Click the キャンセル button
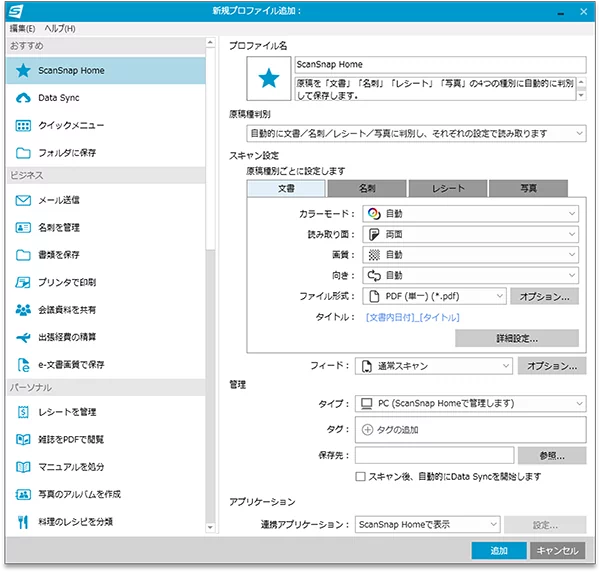This screenshot has width=600, height=572. pos(557,551)
